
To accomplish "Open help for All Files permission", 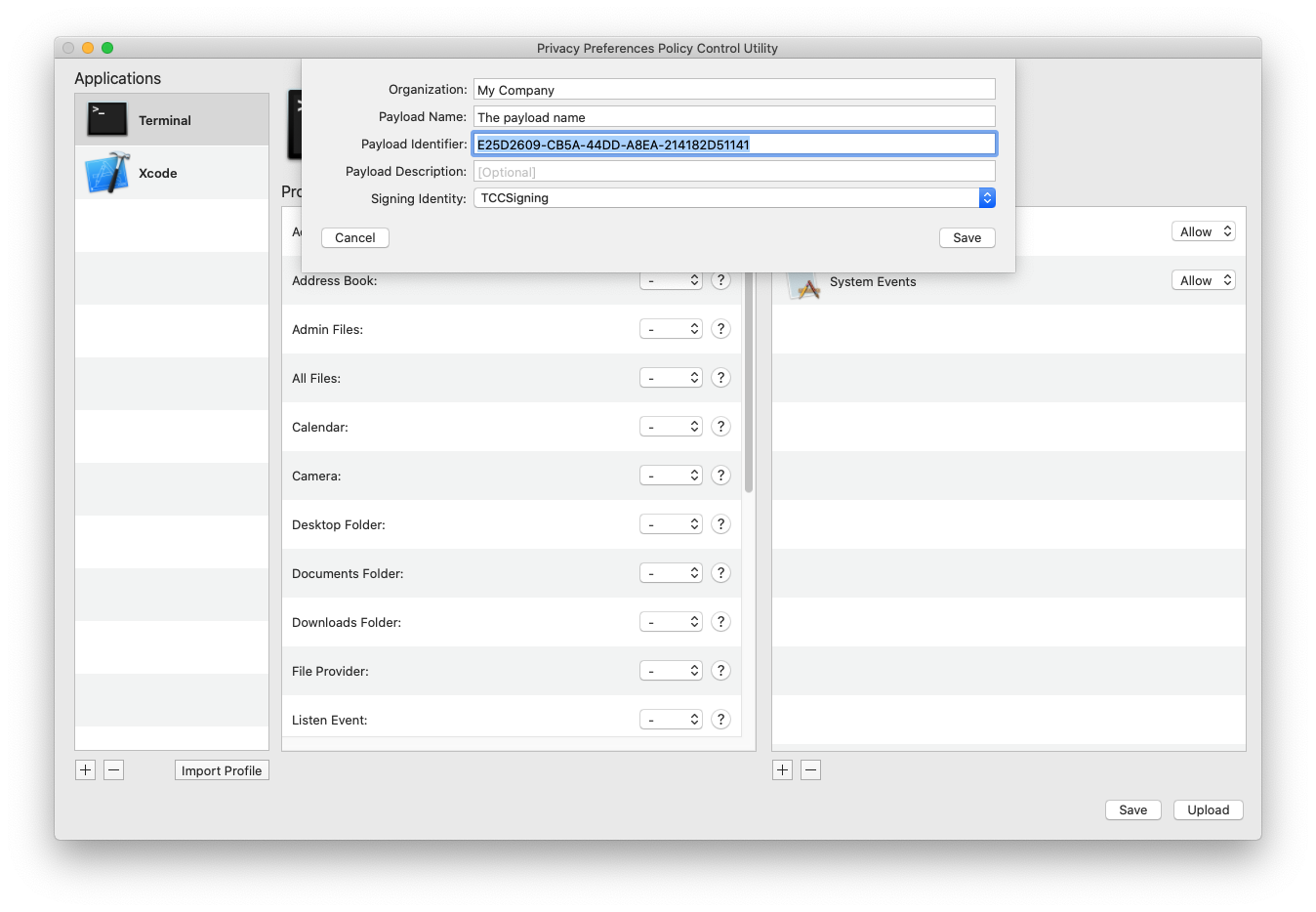I will (720, 377).
